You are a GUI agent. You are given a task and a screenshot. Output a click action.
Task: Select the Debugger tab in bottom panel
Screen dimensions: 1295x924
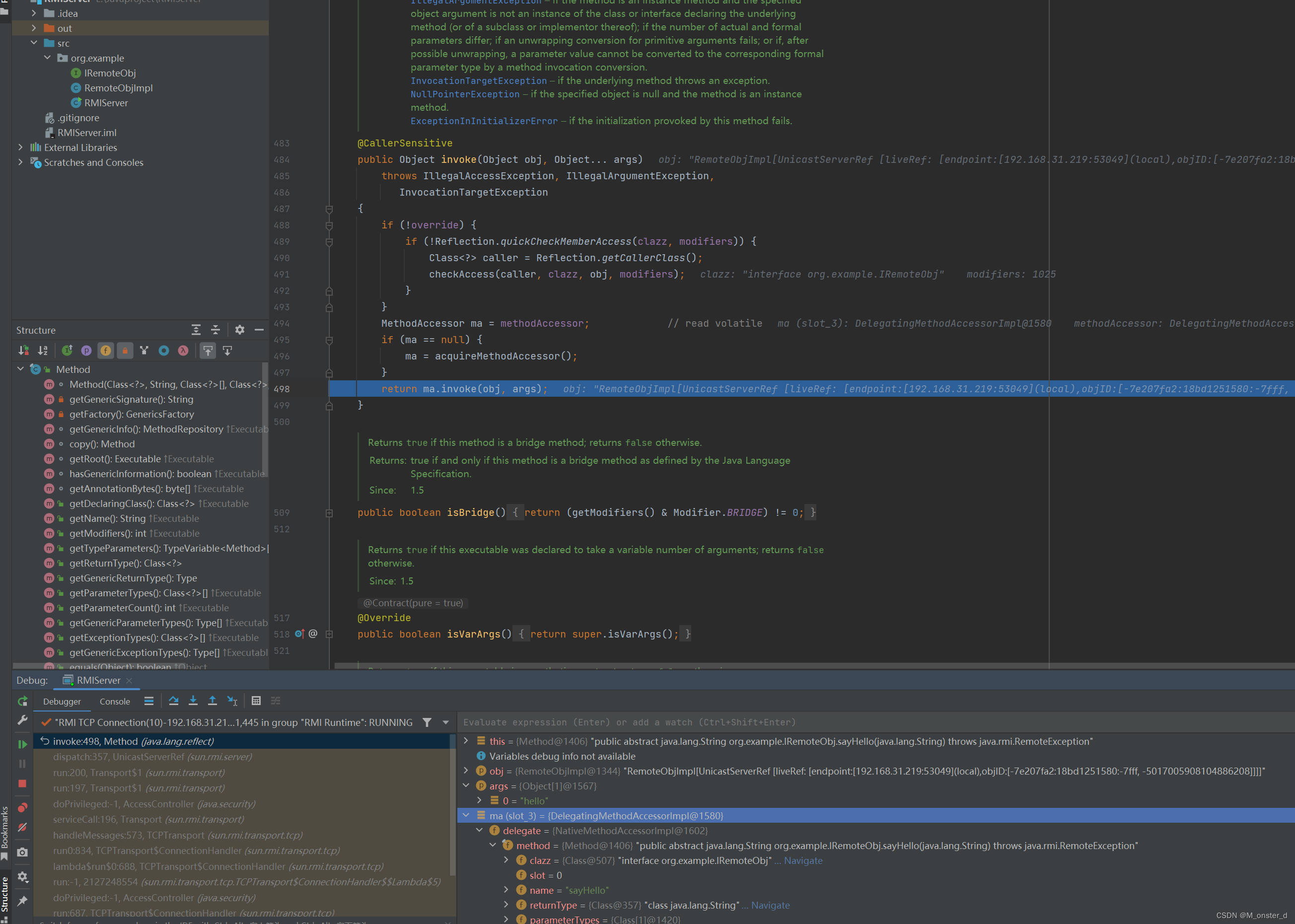point(61,701)
